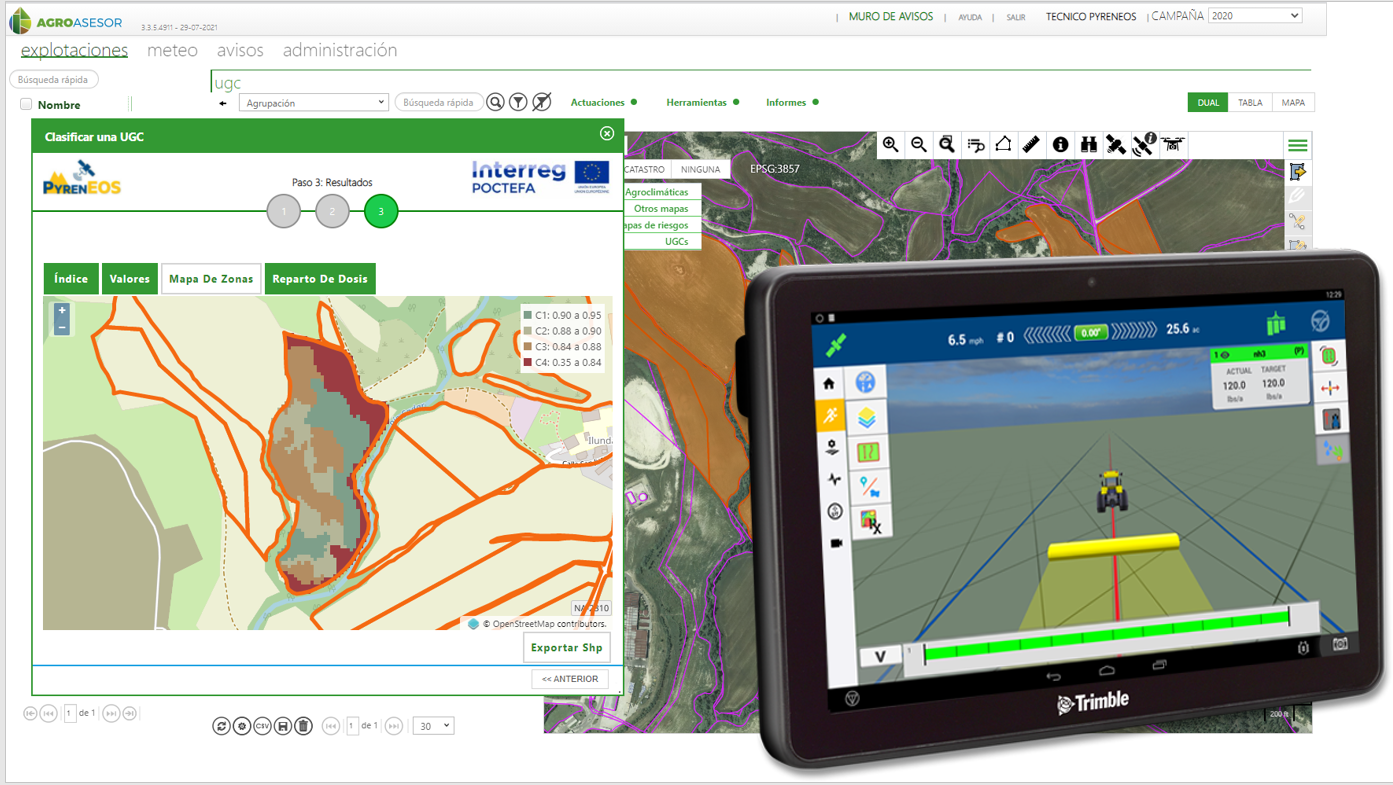Select NINGUNA base layer

click(700, 169)
